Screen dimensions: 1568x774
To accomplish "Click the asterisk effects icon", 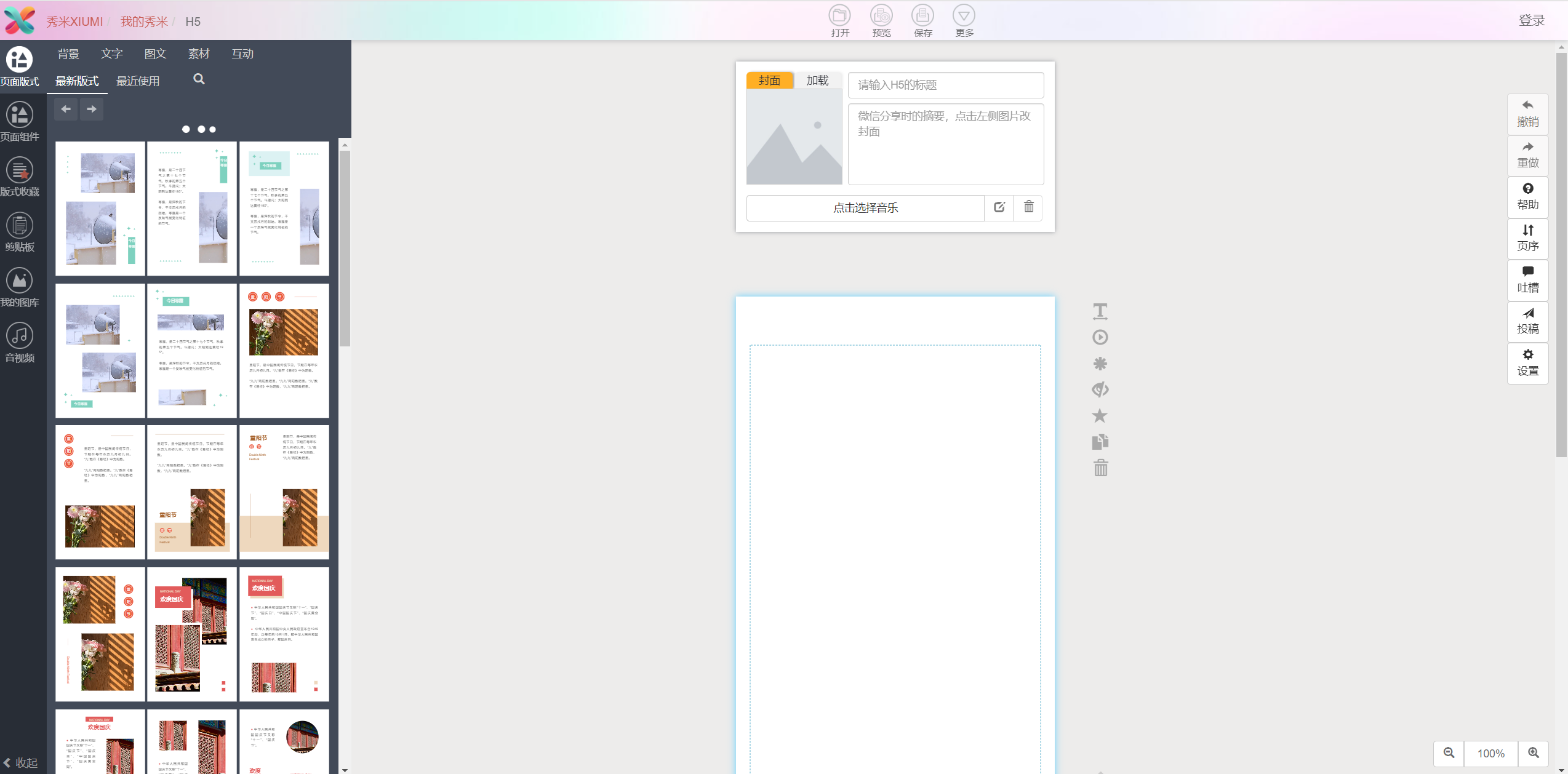I will 1100,364.
